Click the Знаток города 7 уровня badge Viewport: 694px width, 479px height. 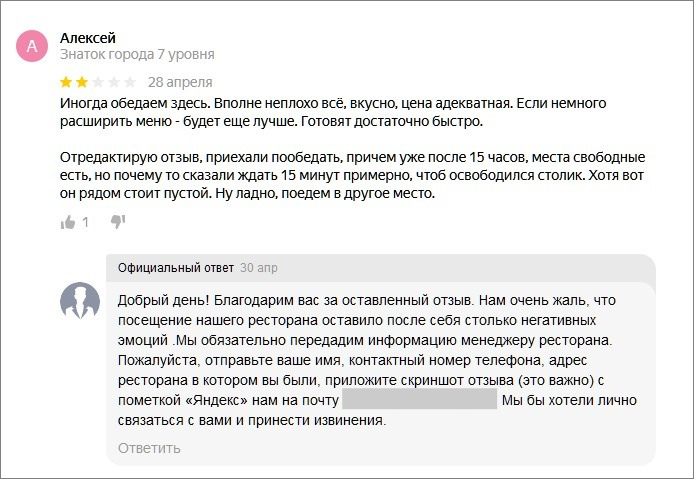pyautogui.click(x=137, y=54)
